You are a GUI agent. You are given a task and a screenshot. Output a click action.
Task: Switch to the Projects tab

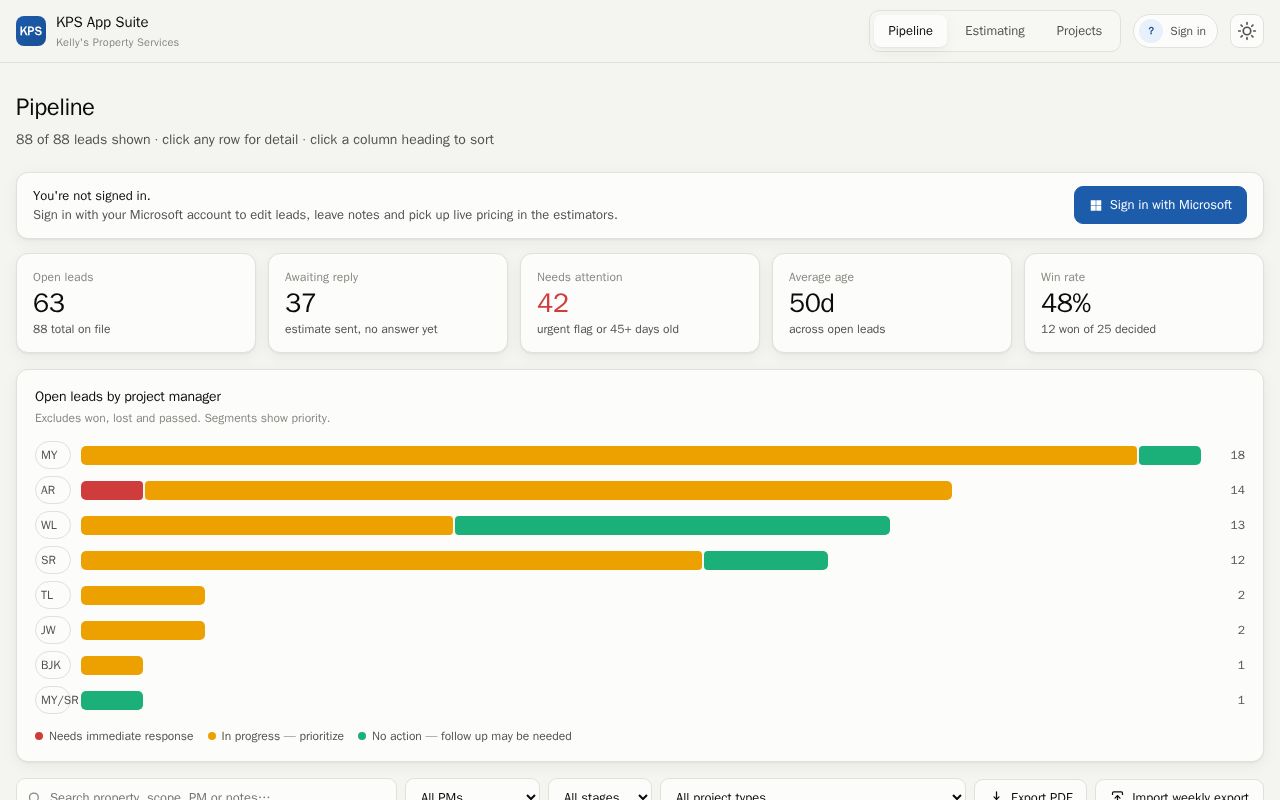pos(1079,31)
